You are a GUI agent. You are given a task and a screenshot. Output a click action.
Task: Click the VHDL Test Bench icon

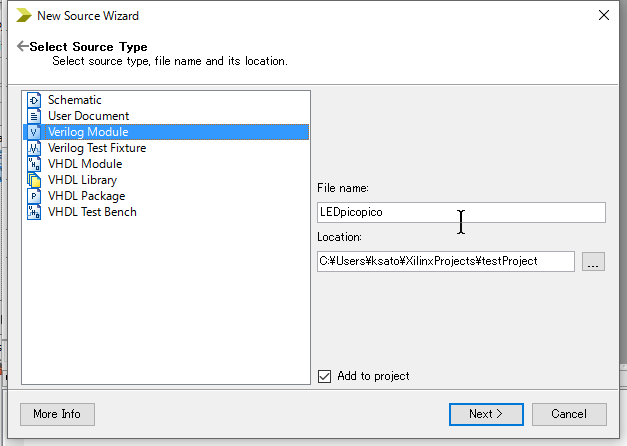34,212
